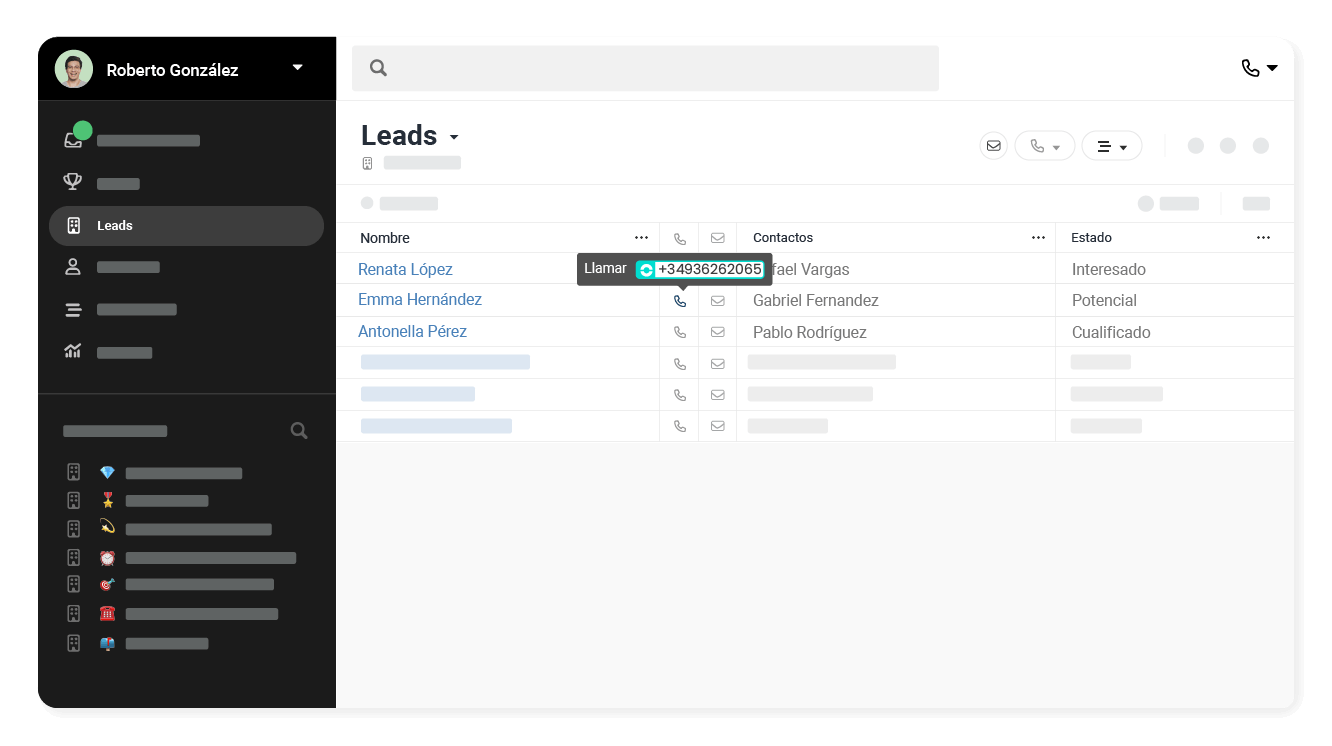Click email icon in Antonella Pérez row
The image size is (1332, 746).
[x=717, y=332]
